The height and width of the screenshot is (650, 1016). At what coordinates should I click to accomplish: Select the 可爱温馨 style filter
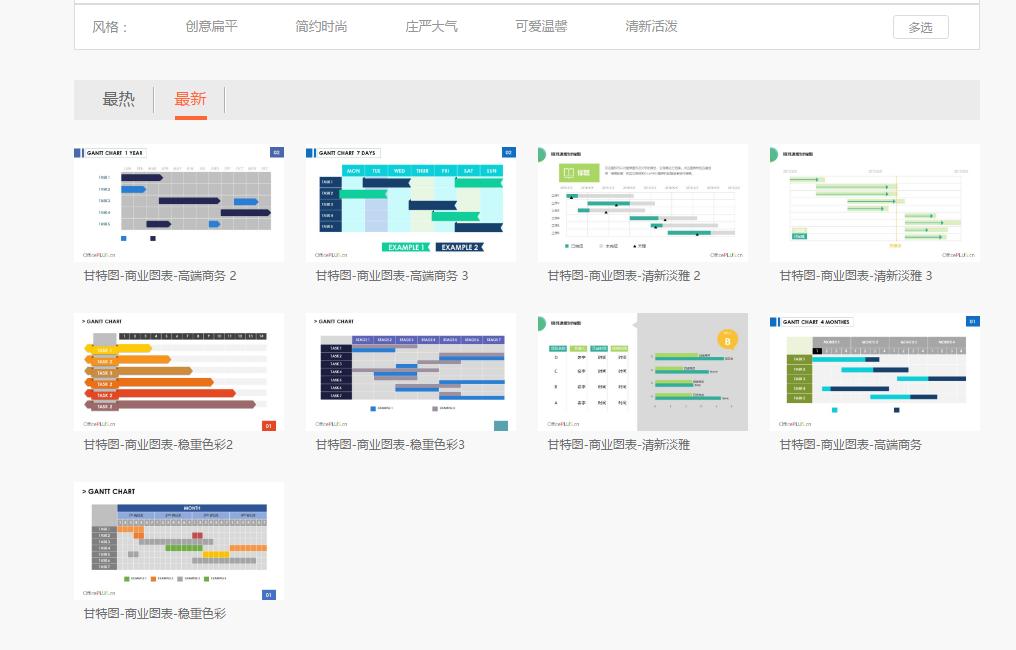pyautogui.click(x=540, y=28)
